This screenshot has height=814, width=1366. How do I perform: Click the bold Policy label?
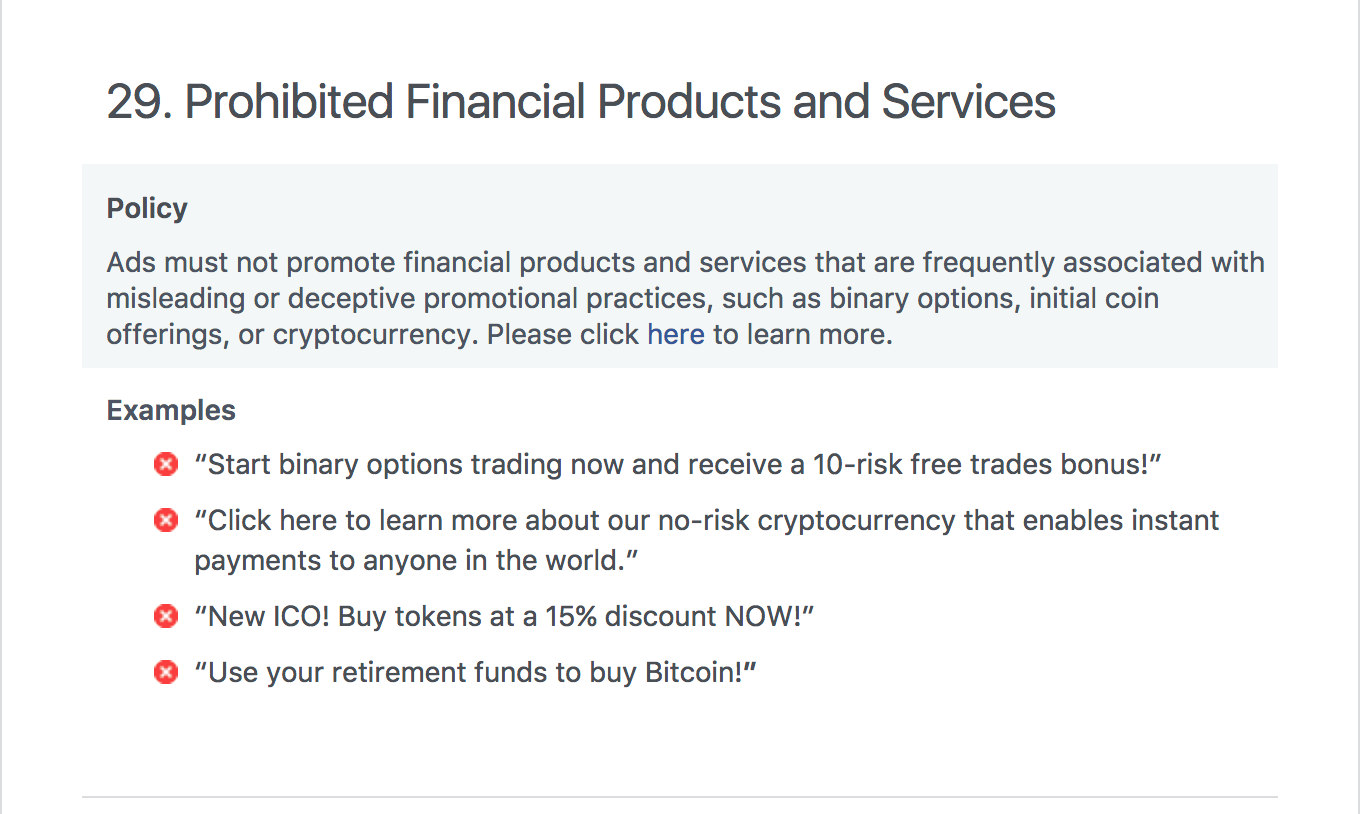tap(147, 208)
